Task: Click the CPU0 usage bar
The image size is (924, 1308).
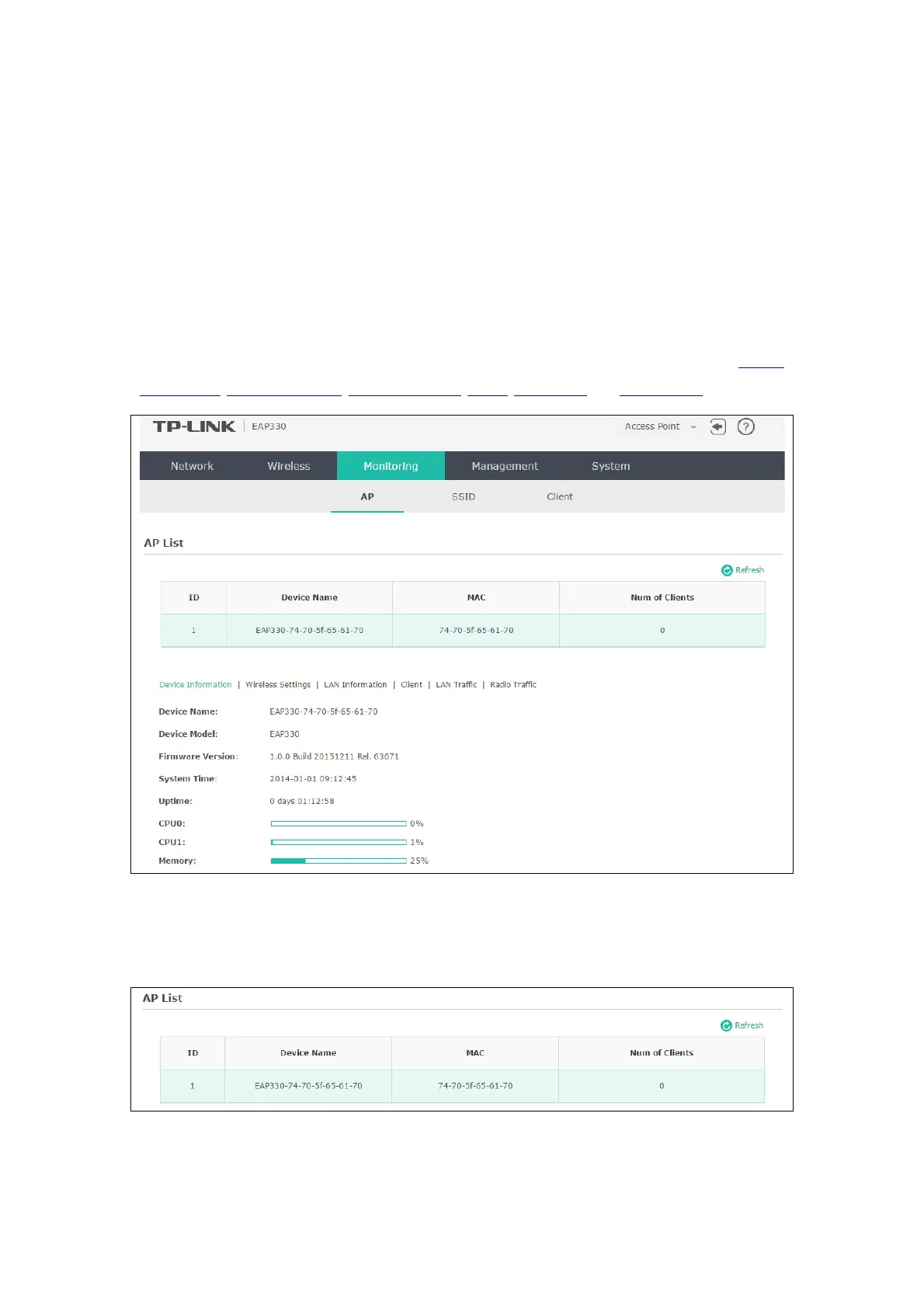Action: coord(339,823)
